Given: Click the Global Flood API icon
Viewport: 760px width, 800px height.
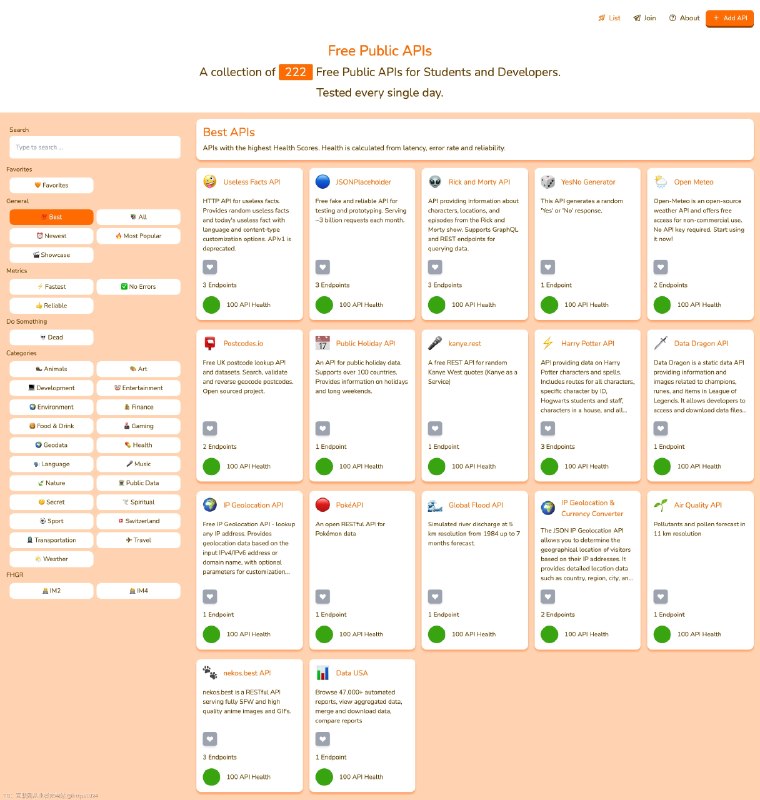Looking at the screenshot, I should coord(435,506).
